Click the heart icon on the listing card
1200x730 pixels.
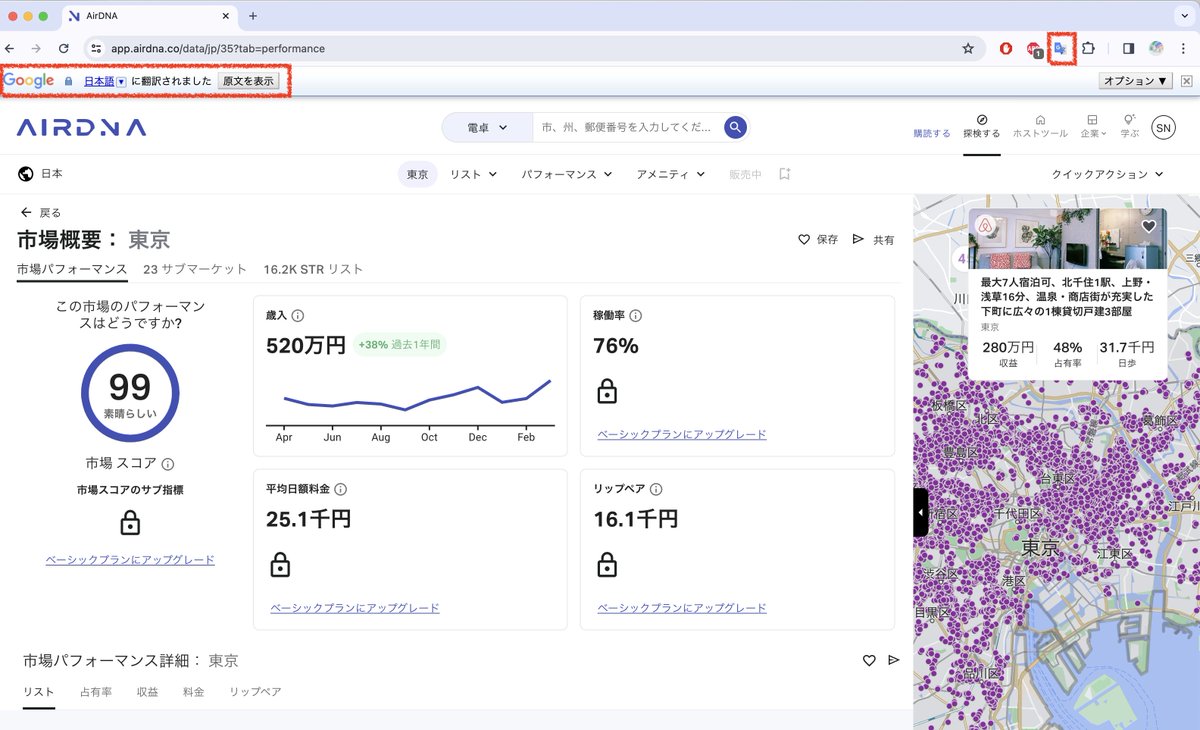(x=1149, y=227)
